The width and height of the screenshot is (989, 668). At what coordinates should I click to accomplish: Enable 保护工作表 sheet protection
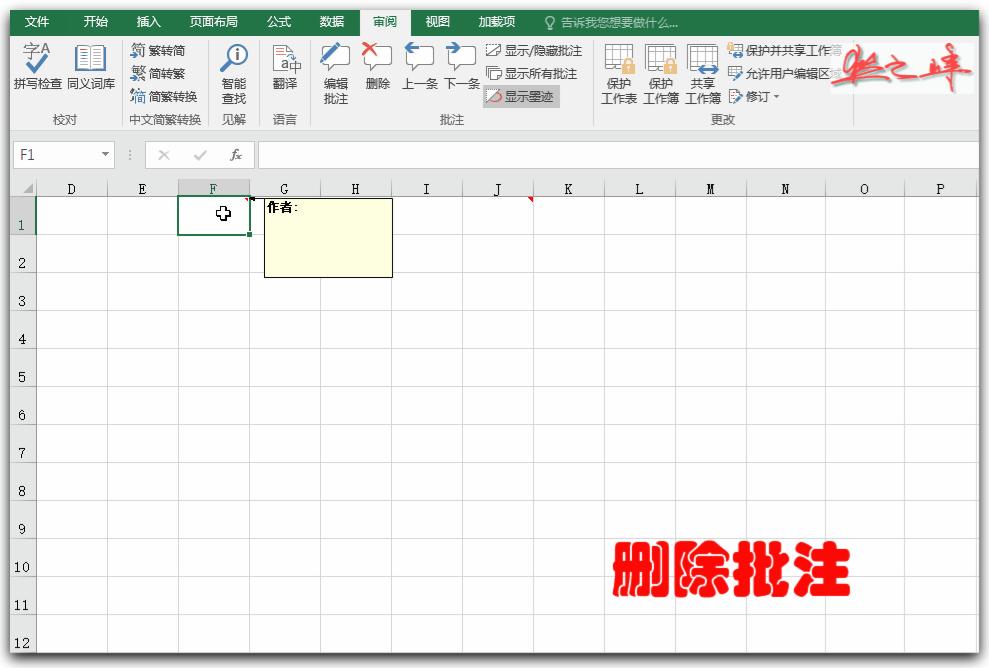(618, 72)
